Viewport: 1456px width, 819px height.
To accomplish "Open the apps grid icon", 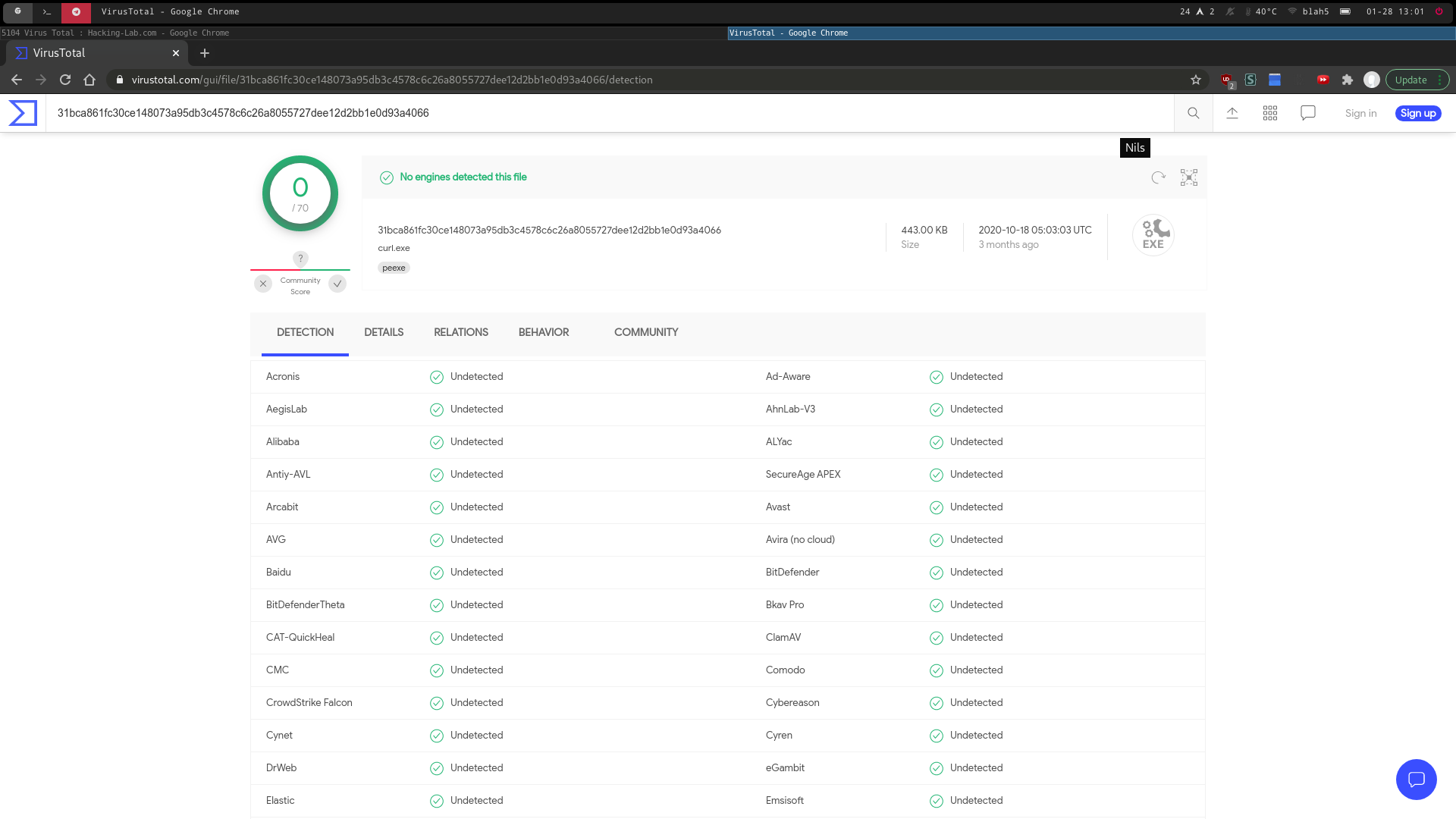I will coord(1270,113).
